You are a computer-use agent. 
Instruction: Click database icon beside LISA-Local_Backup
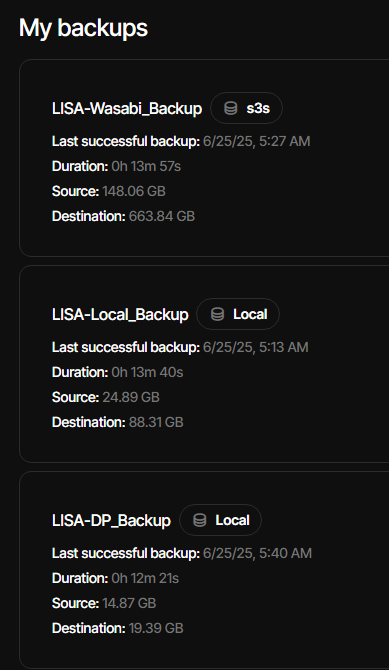click(217, 314)
